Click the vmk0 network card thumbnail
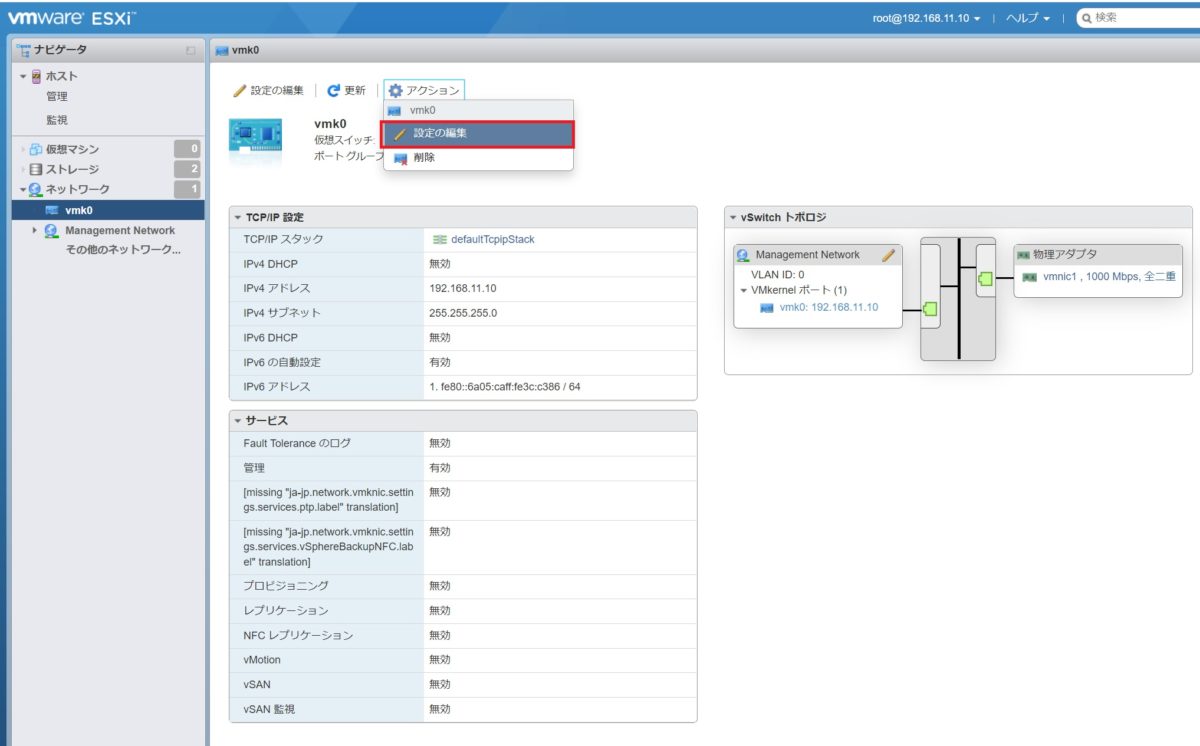Image resolution: width=1200 pixels, height=746 pixels. click(x=255, y=139)
